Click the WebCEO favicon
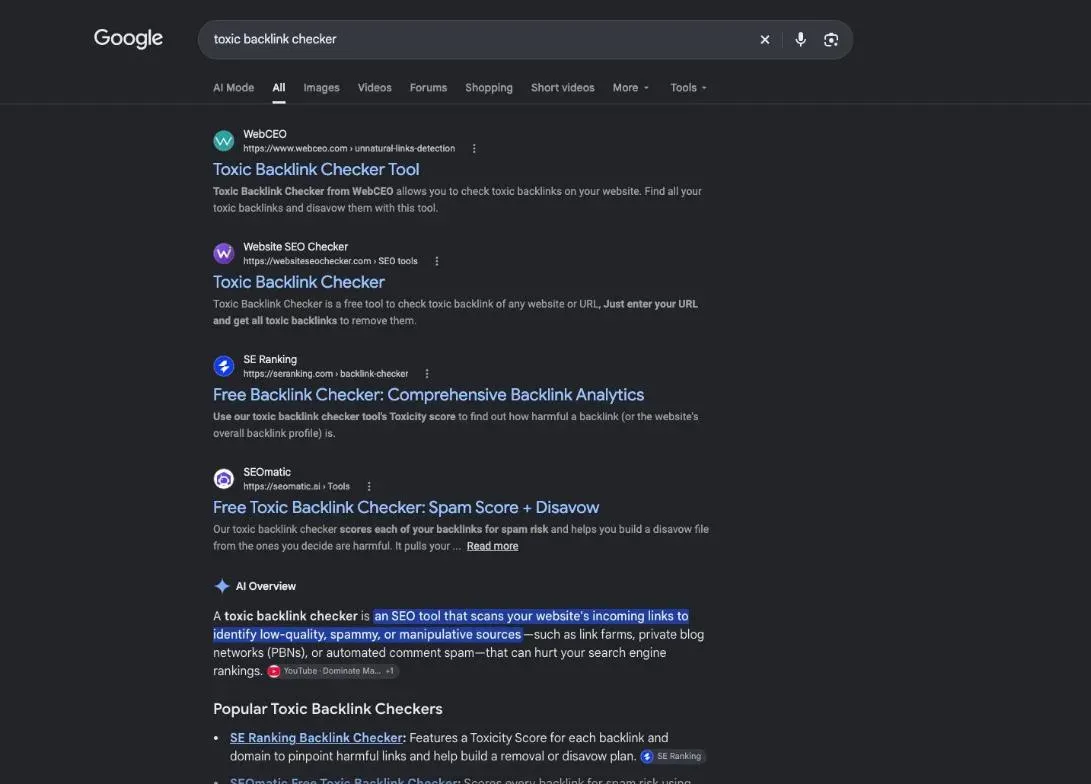Viewport: 1091px width, 784px height. (223, 141)
